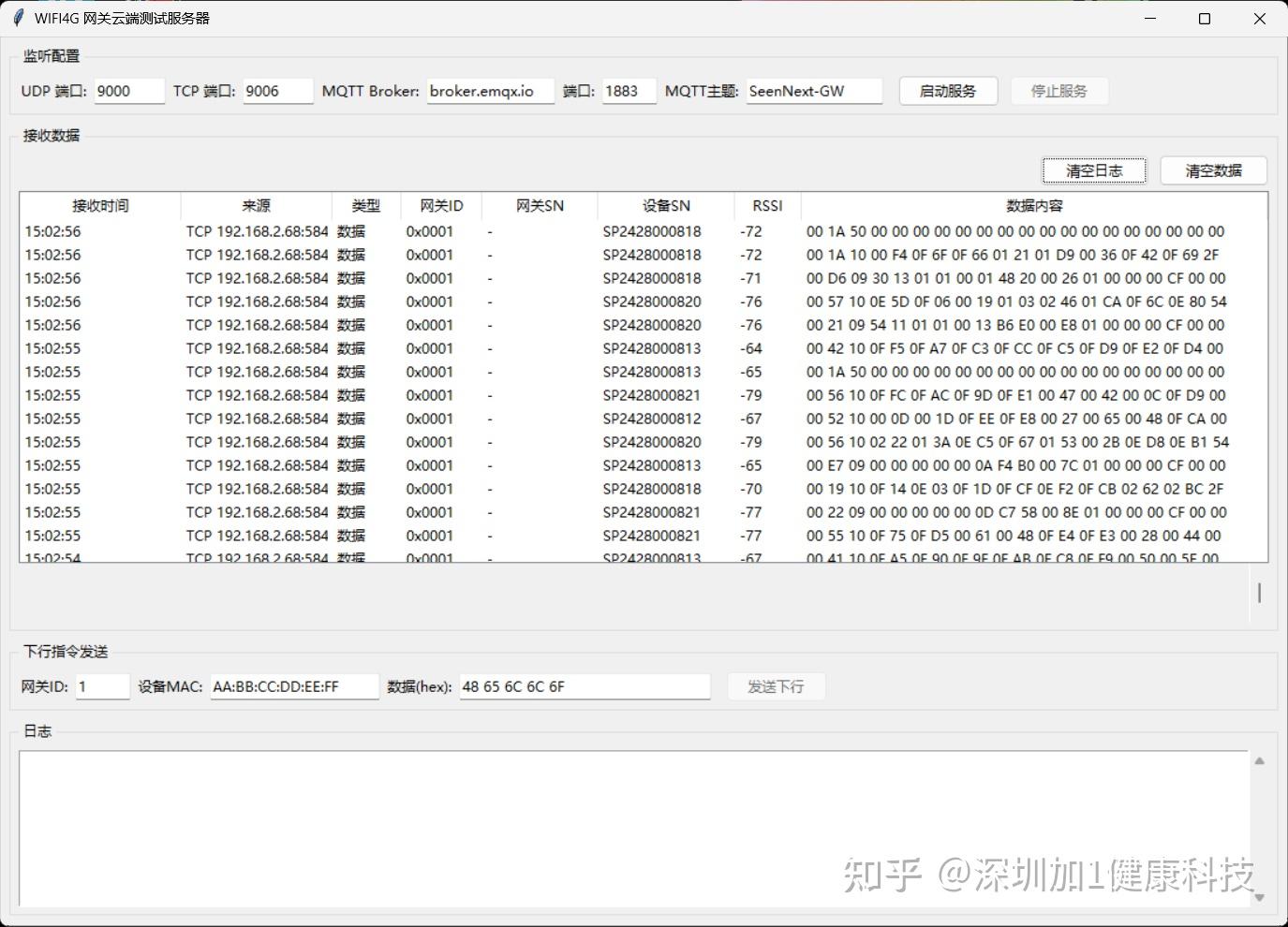Click the MQTT主题 field with SeenNext-GW
The image size is (1288, 927).
pyautogui.click(x=814, y=91)
